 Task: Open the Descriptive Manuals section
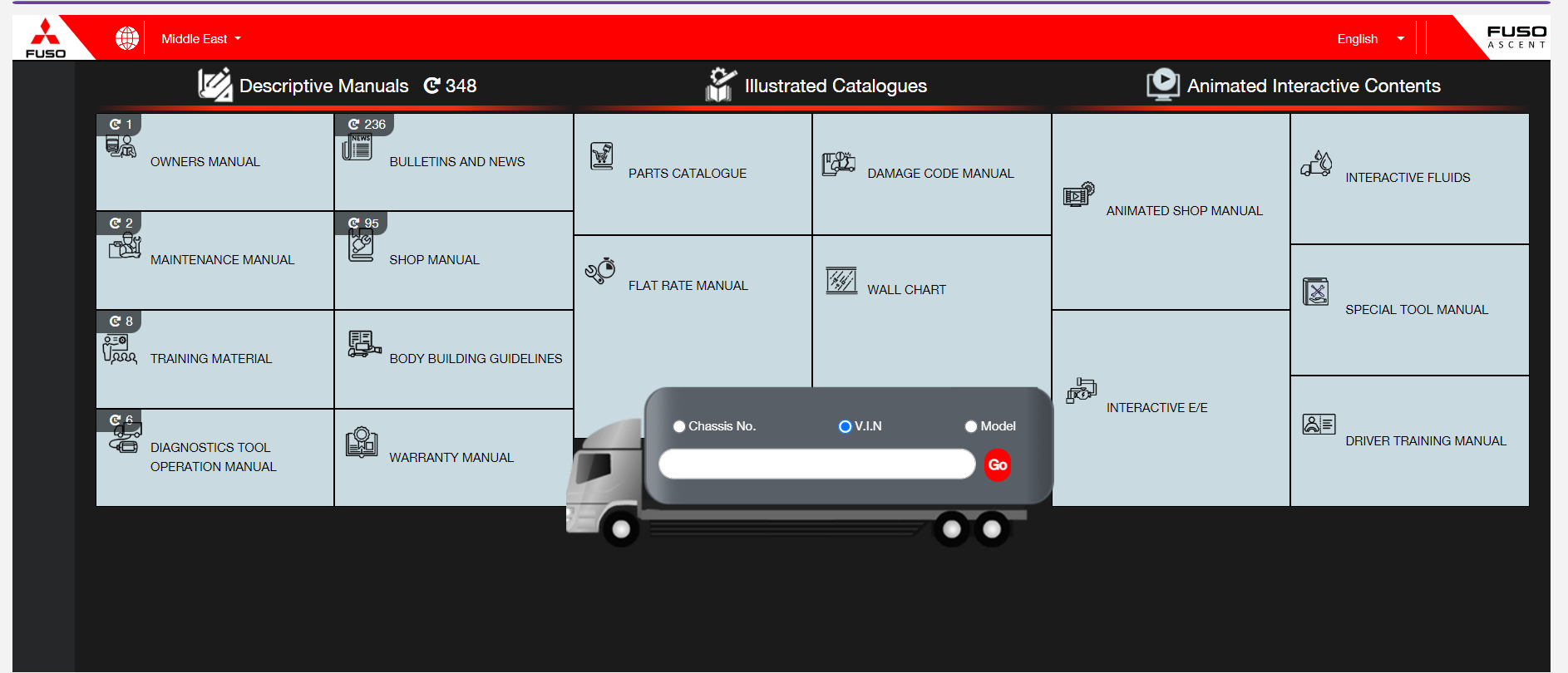(x=323, y=86)
